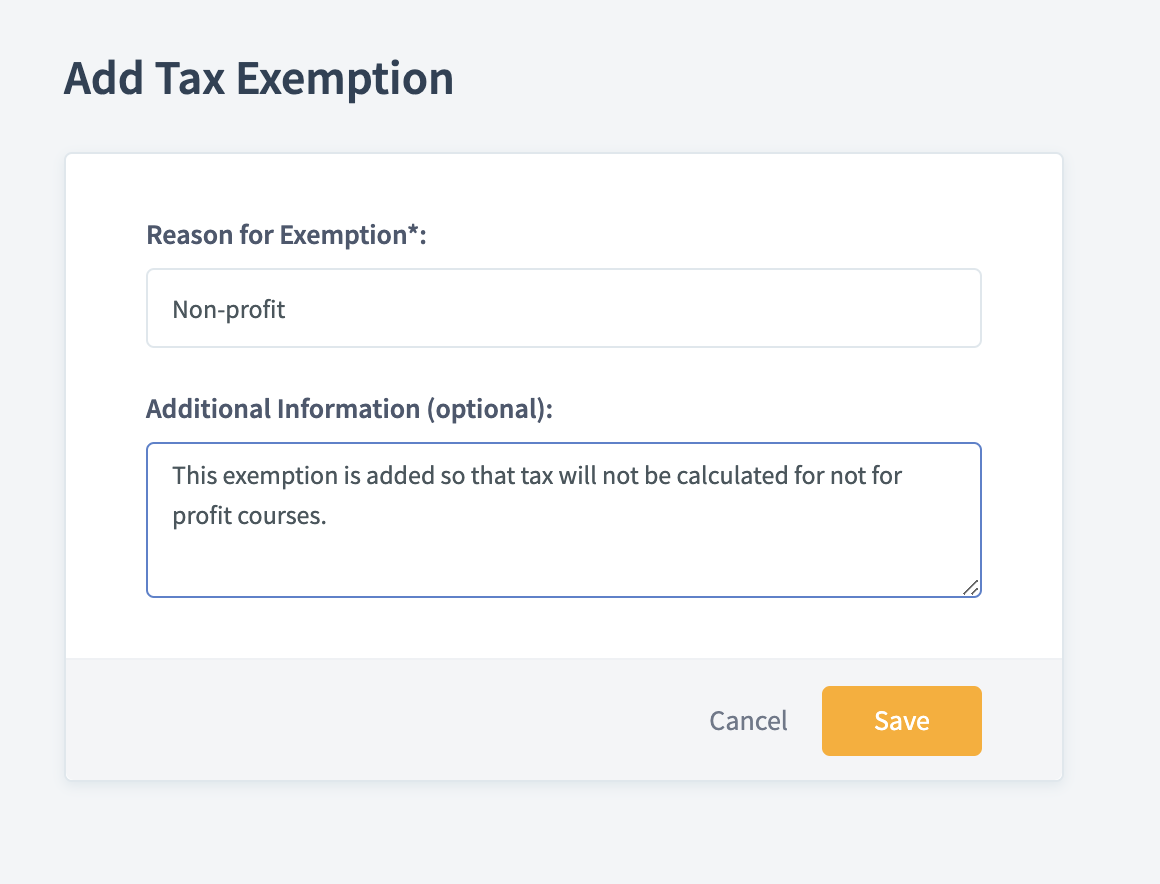The width and height of the screenshot is (1160, 884).
Task: Click "(optional)" in the Additional Information label
Action: click(x=487, y=408)
